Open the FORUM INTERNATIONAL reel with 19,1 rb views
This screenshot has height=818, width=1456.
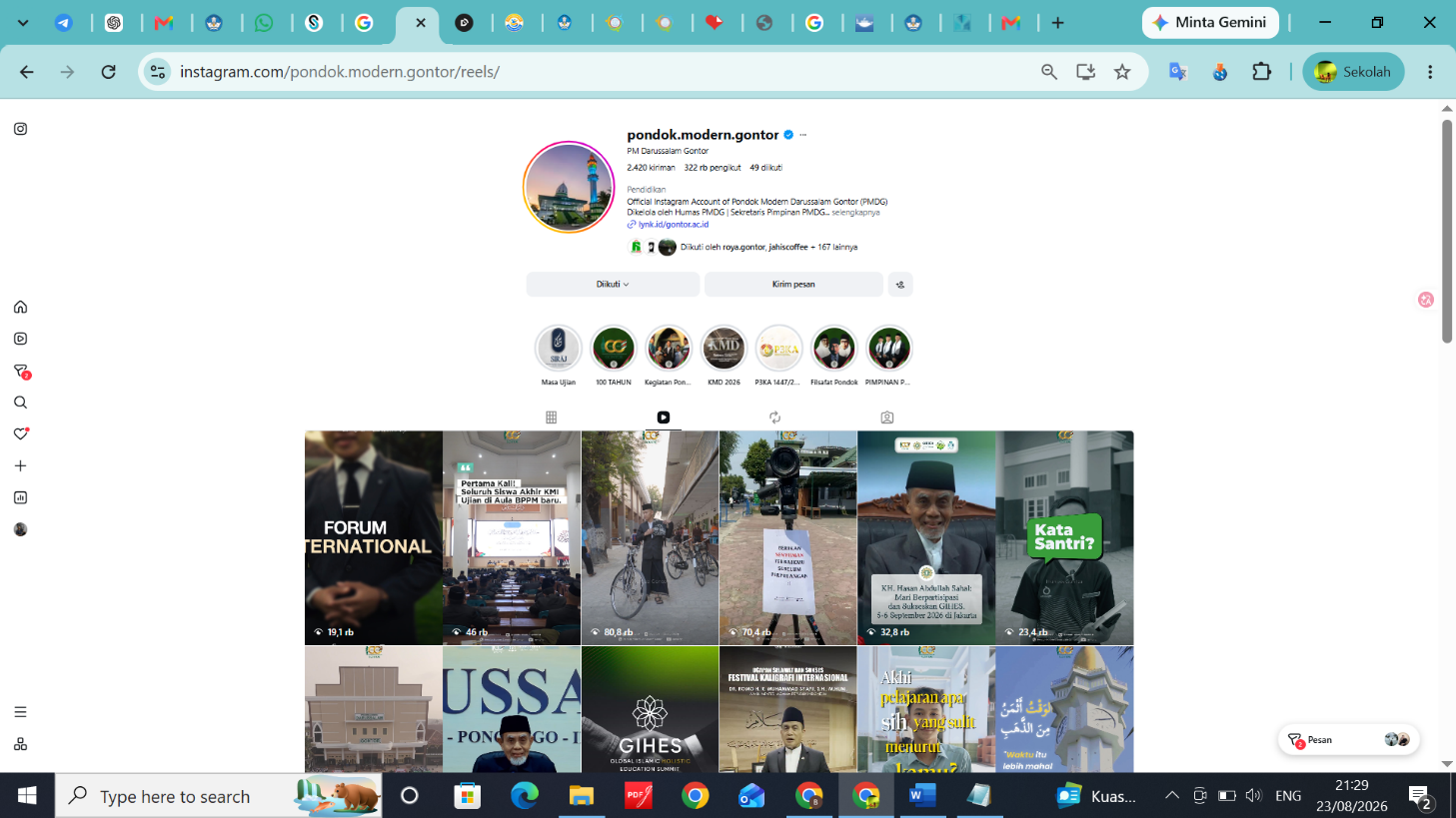point(374,538)
